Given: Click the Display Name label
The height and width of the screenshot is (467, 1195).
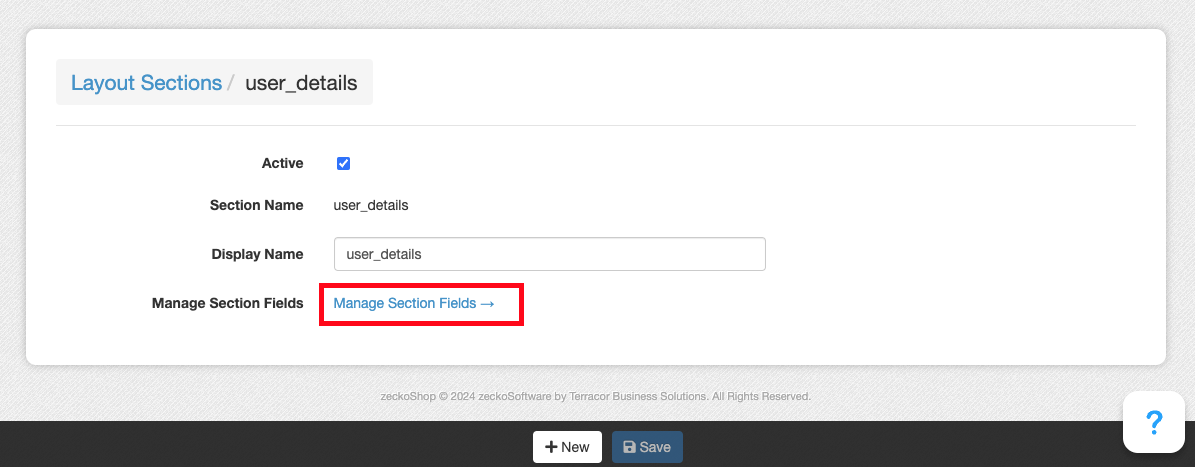Looking at the screenshot, I should click(x=257, y=254).
